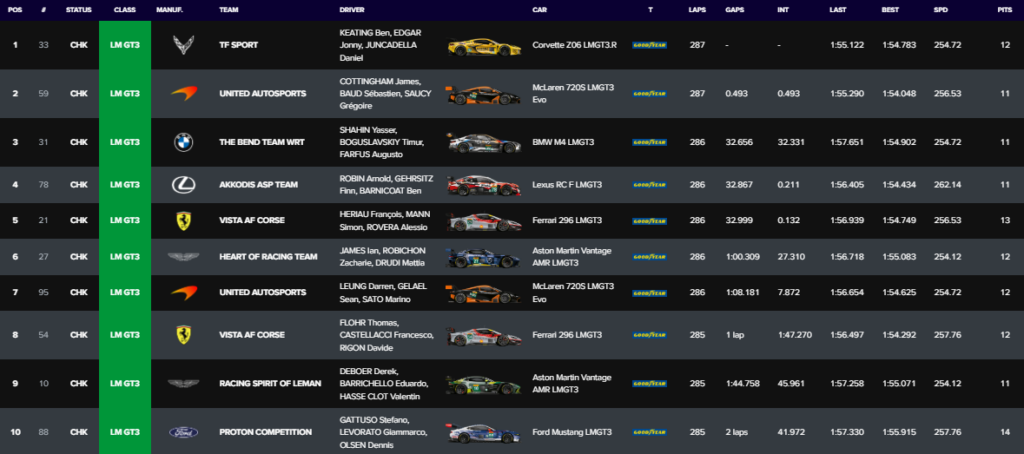Click Goodyear logo in Heart of Racing row
Viewport: 1024px width, 454px height.
tap(649, 257)
